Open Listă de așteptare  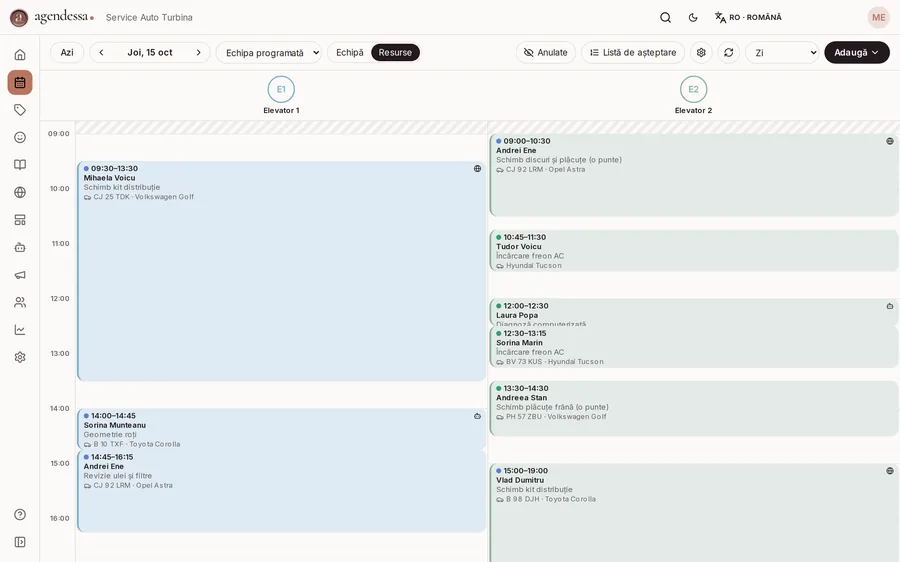(x=633, y=52)
